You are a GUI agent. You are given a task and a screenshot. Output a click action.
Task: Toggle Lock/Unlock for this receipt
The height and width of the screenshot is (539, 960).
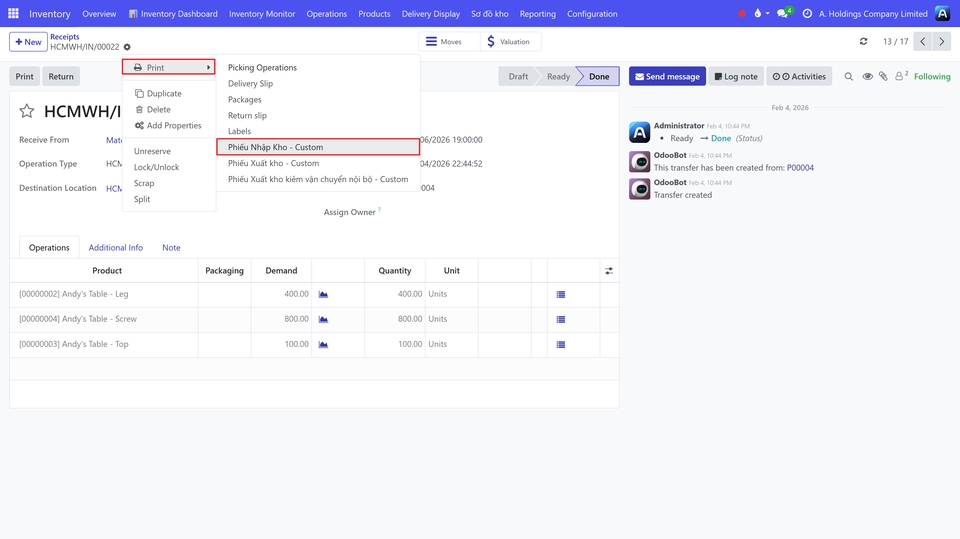tap(157, 167)
